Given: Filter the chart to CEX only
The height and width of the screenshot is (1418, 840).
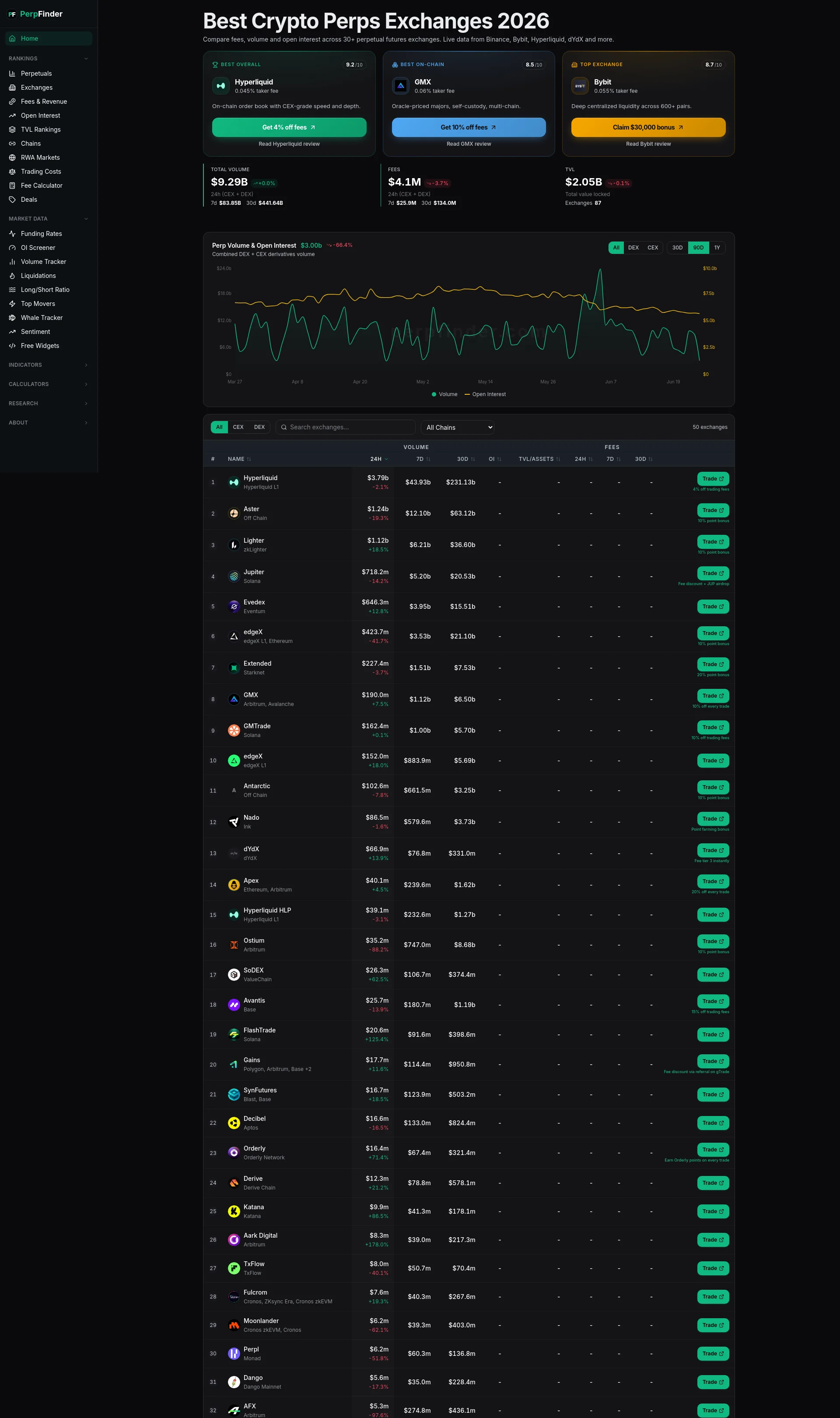Looking at the screenshot, I should pos(653,247).
